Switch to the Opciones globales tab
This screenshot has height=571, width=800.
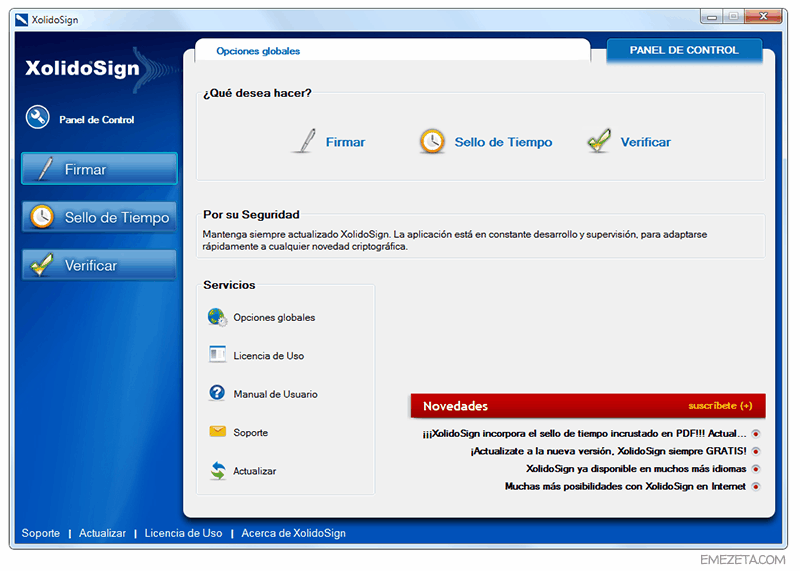click(x=258, y=51)
